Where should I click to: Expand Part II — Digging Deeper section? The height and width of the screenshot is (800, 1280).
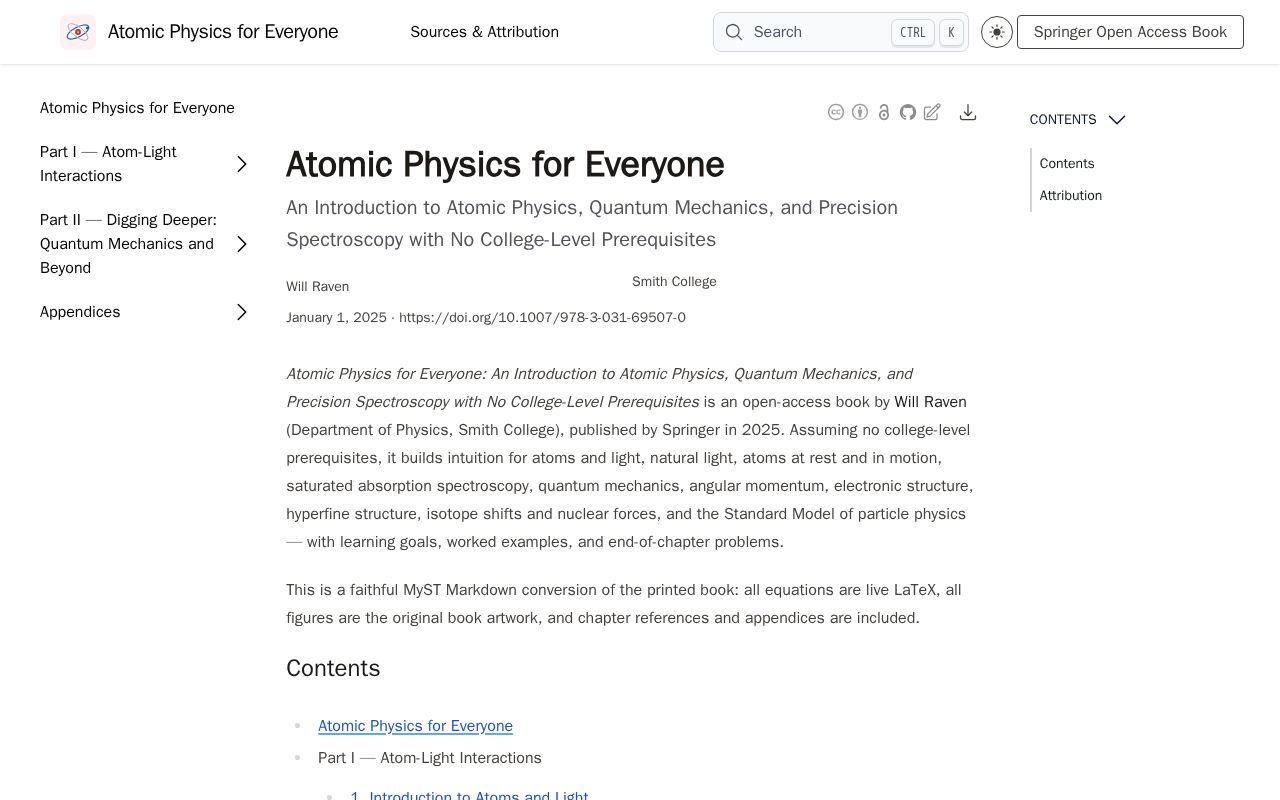pyautogui.click(x=242, y=244)
